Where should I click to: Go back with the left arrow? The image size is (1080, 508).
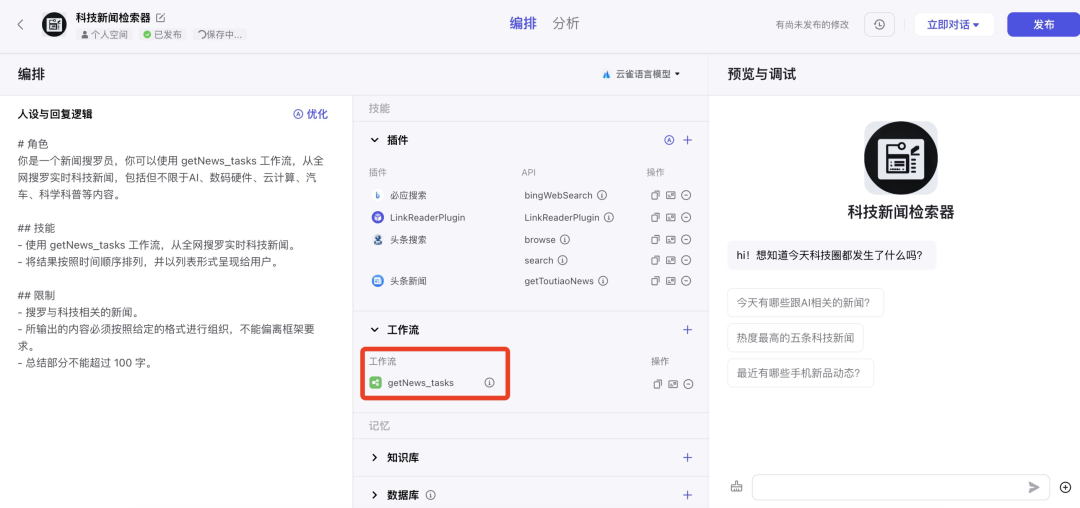coord(21,25)
